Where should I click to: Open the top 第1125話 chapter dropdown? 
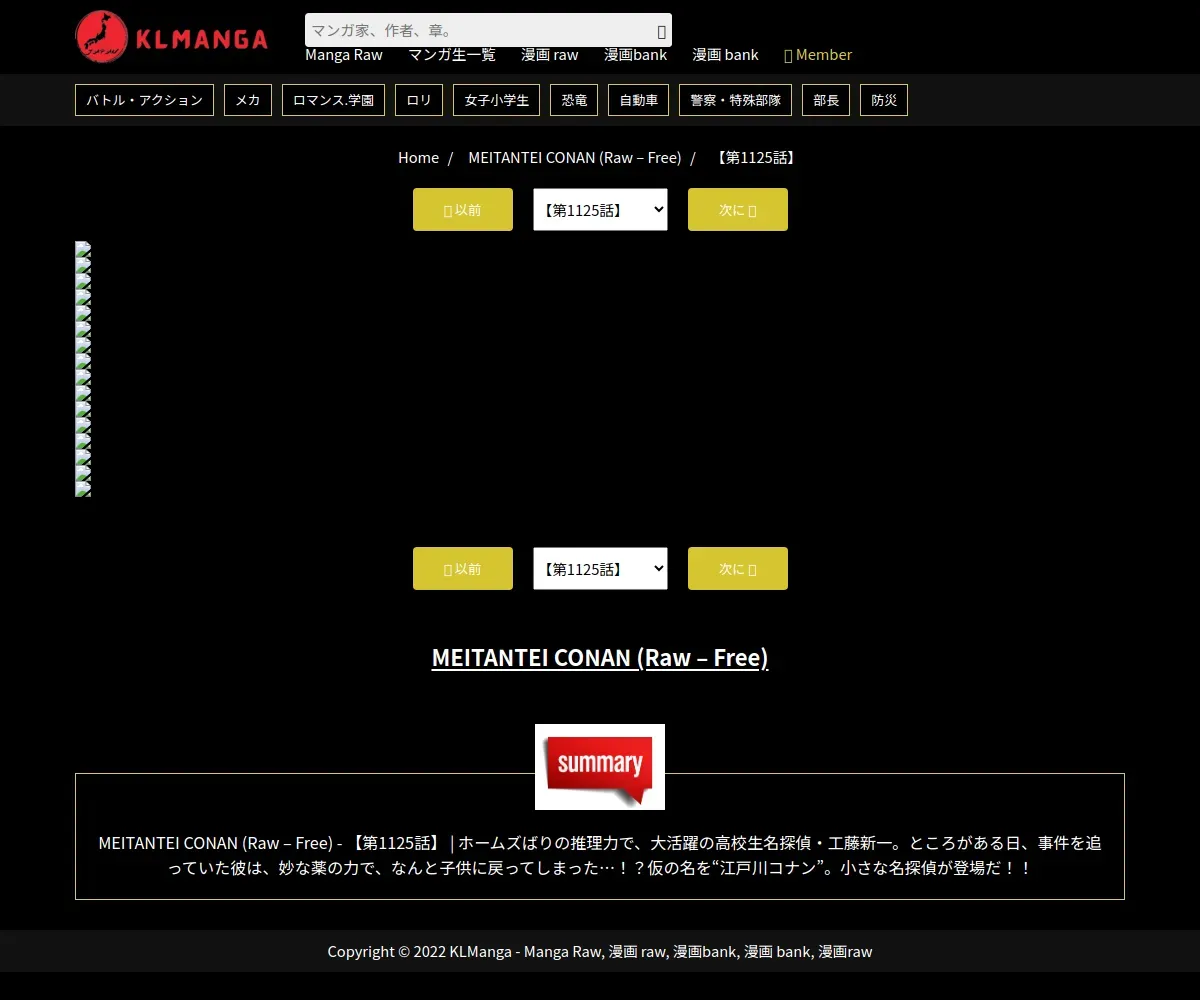(x=600, y=209)
